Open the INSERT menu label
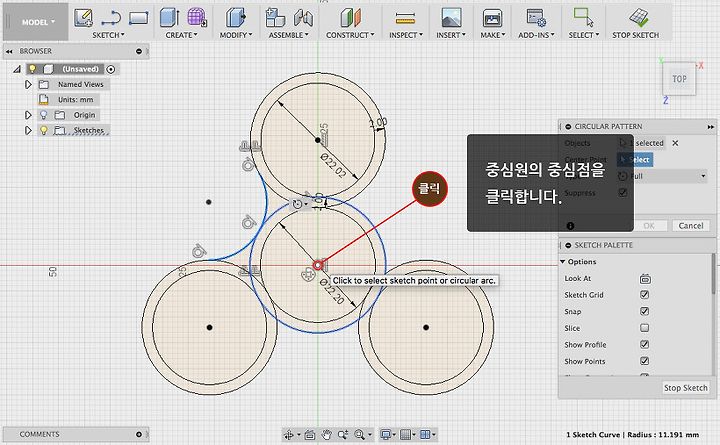Screen dimensions: 720x445 pos(450,35)
